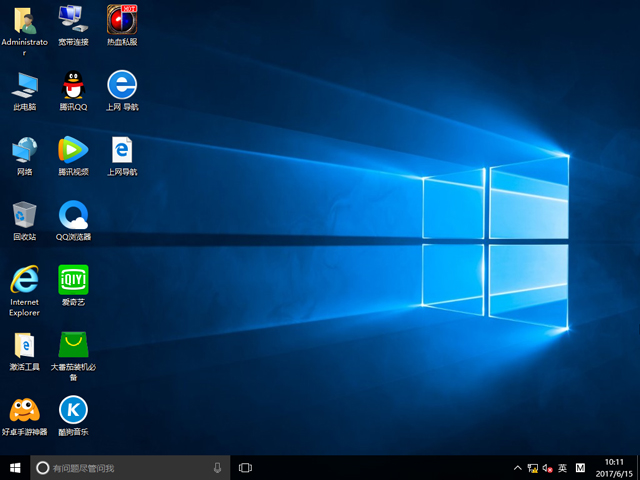The width and height of the screenshot is (640, 480).
Task: Click the muted volume speaker icon
Action: pyautogui.click(x=547, y=468)
